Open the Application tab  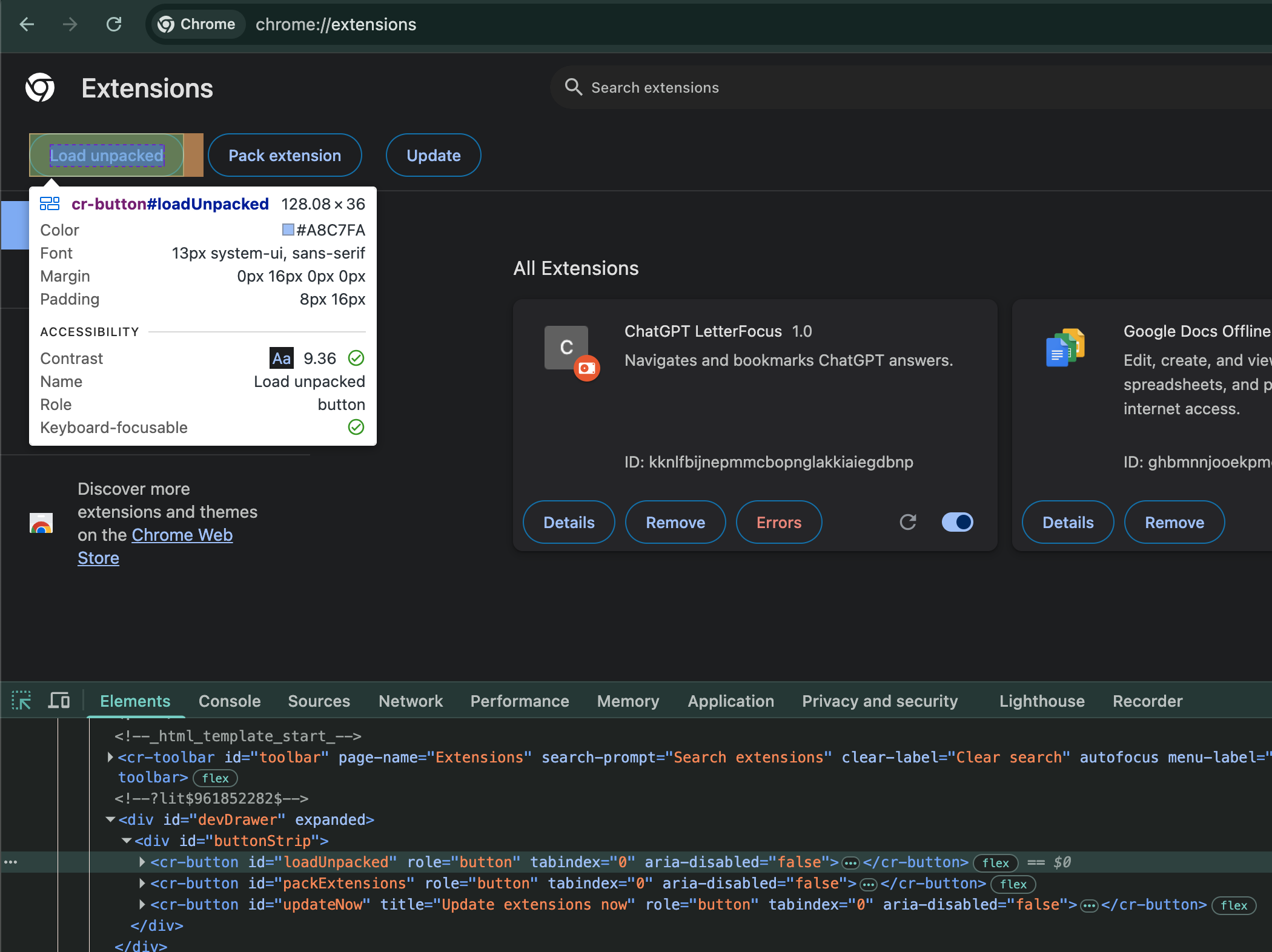(731, 701)
